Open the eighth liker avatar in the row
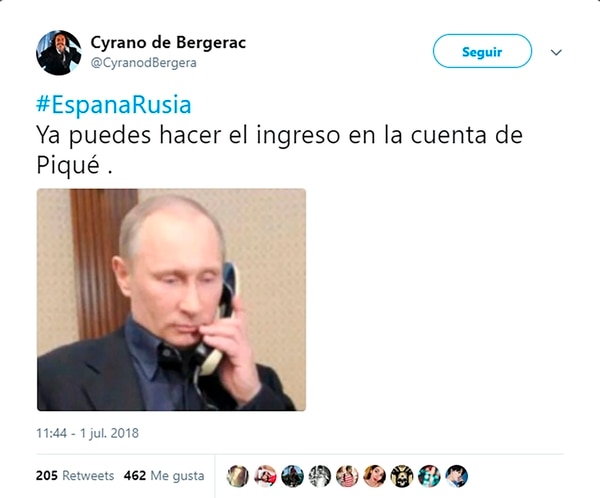Screen dimensions: 600x498 [429, 476]
